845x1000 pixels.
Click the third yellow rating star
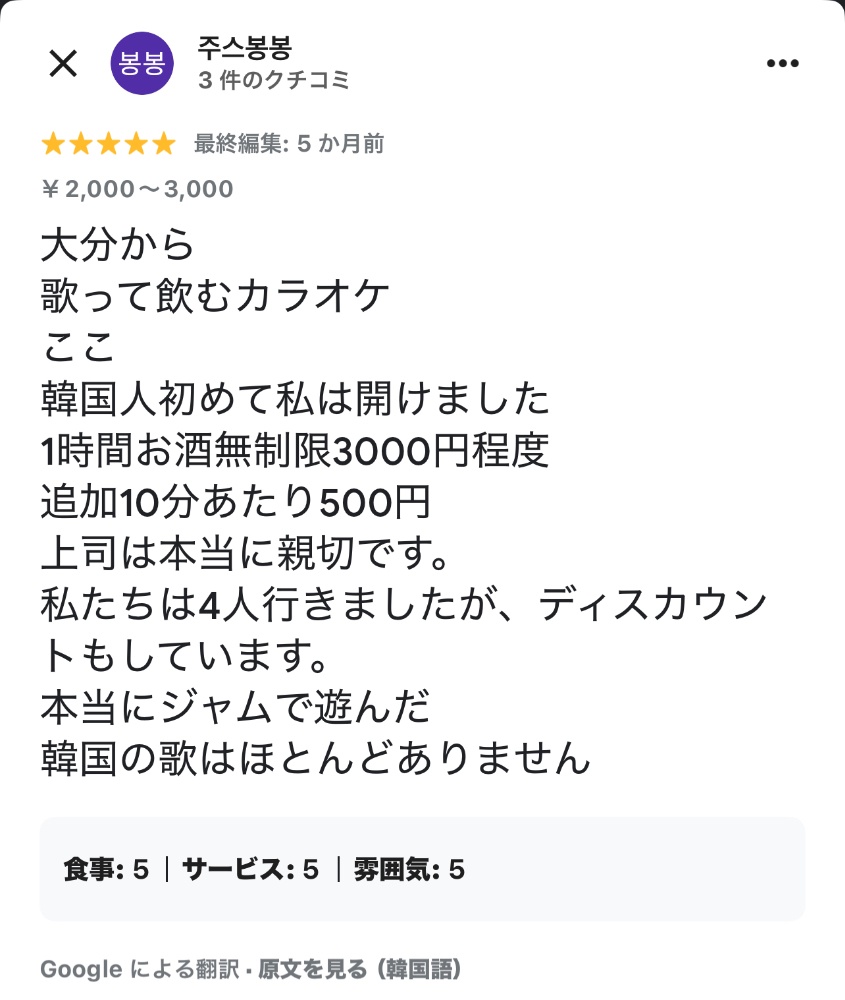coord(108,145)
